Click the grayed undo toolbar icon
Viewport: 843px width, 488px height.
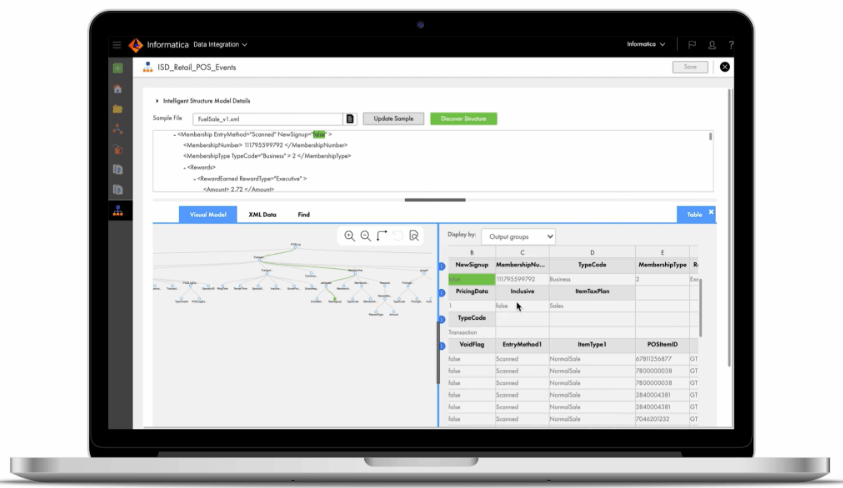tap(398, 236)
